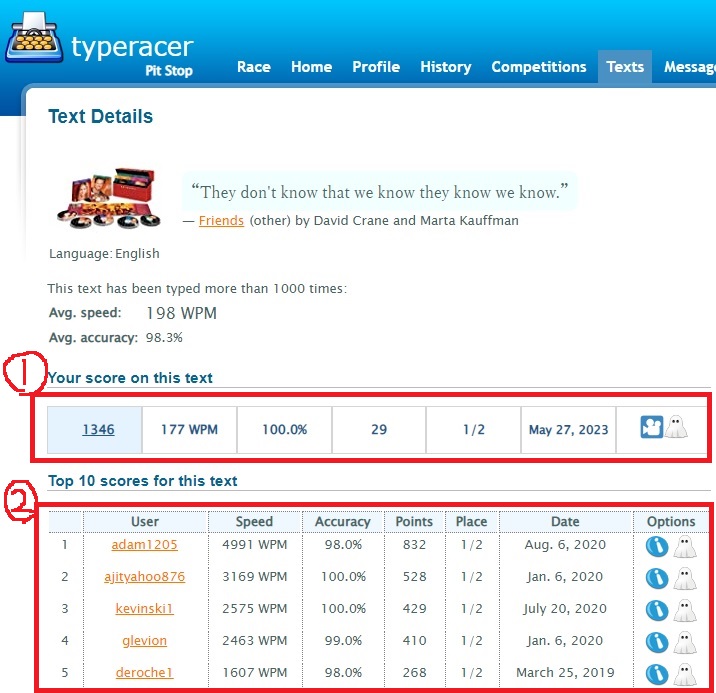Open ajityahoo876's user profile link
The width and height of the screenshot is (716, 693).
(144, 577)
